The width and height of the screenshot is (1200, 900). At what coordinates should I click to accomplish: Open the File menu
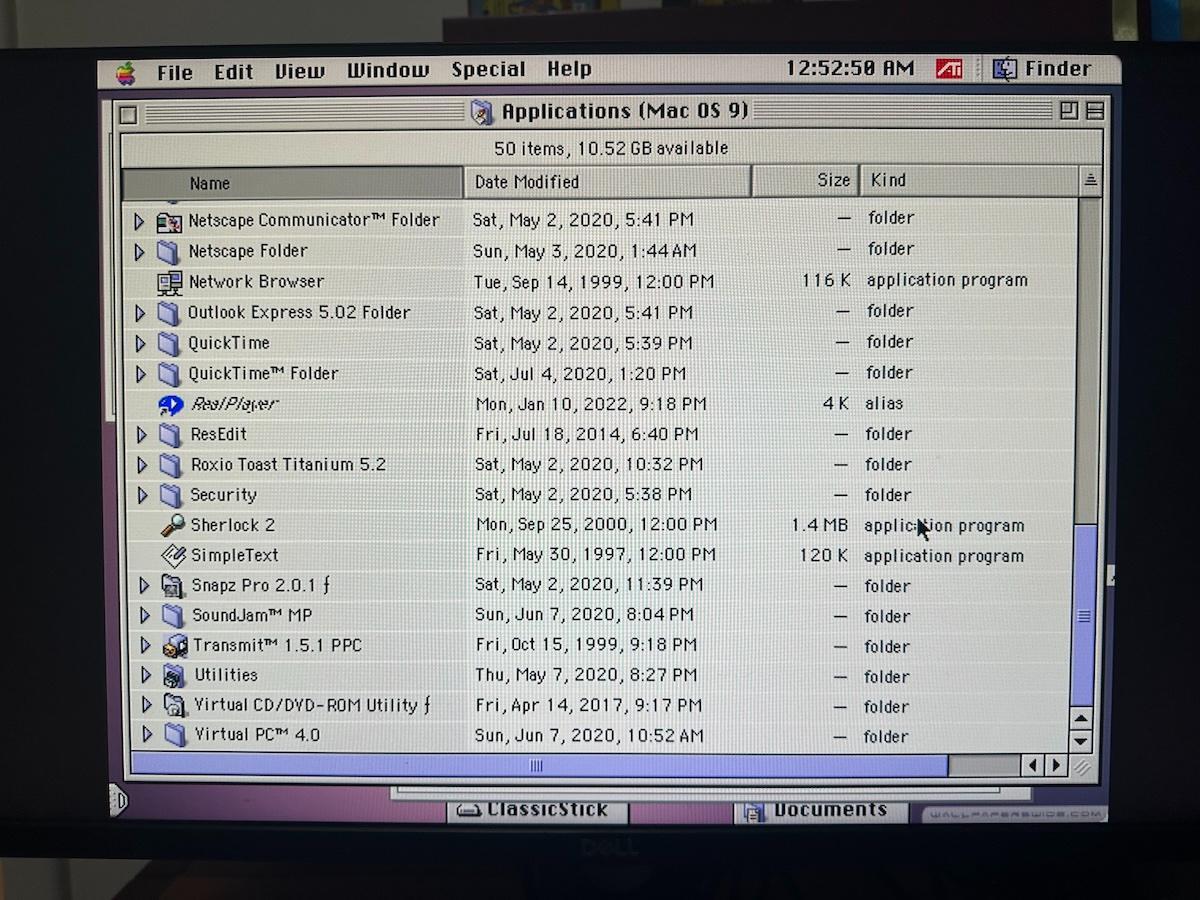(175, 72)
